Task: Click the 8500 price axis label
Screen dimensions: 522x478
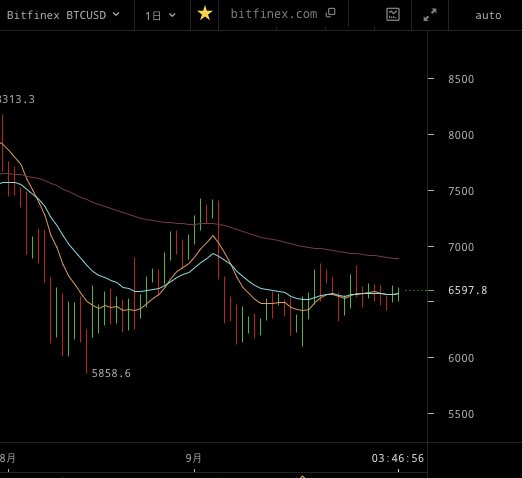Action: click(x=461, y=79)
